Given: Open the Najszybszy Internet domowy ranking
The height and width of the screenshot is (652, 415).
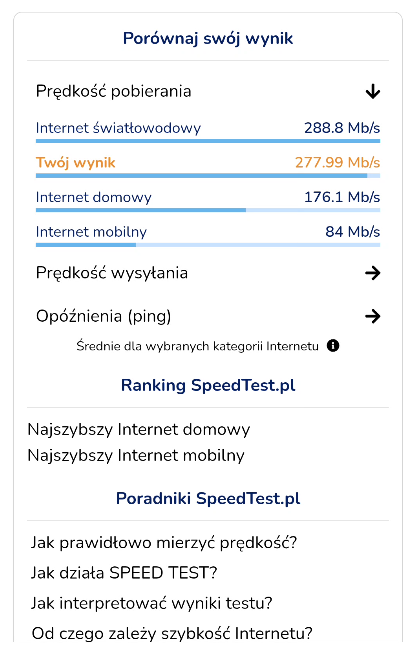Looking at the screenshot, I should click(x=138, y=430).
